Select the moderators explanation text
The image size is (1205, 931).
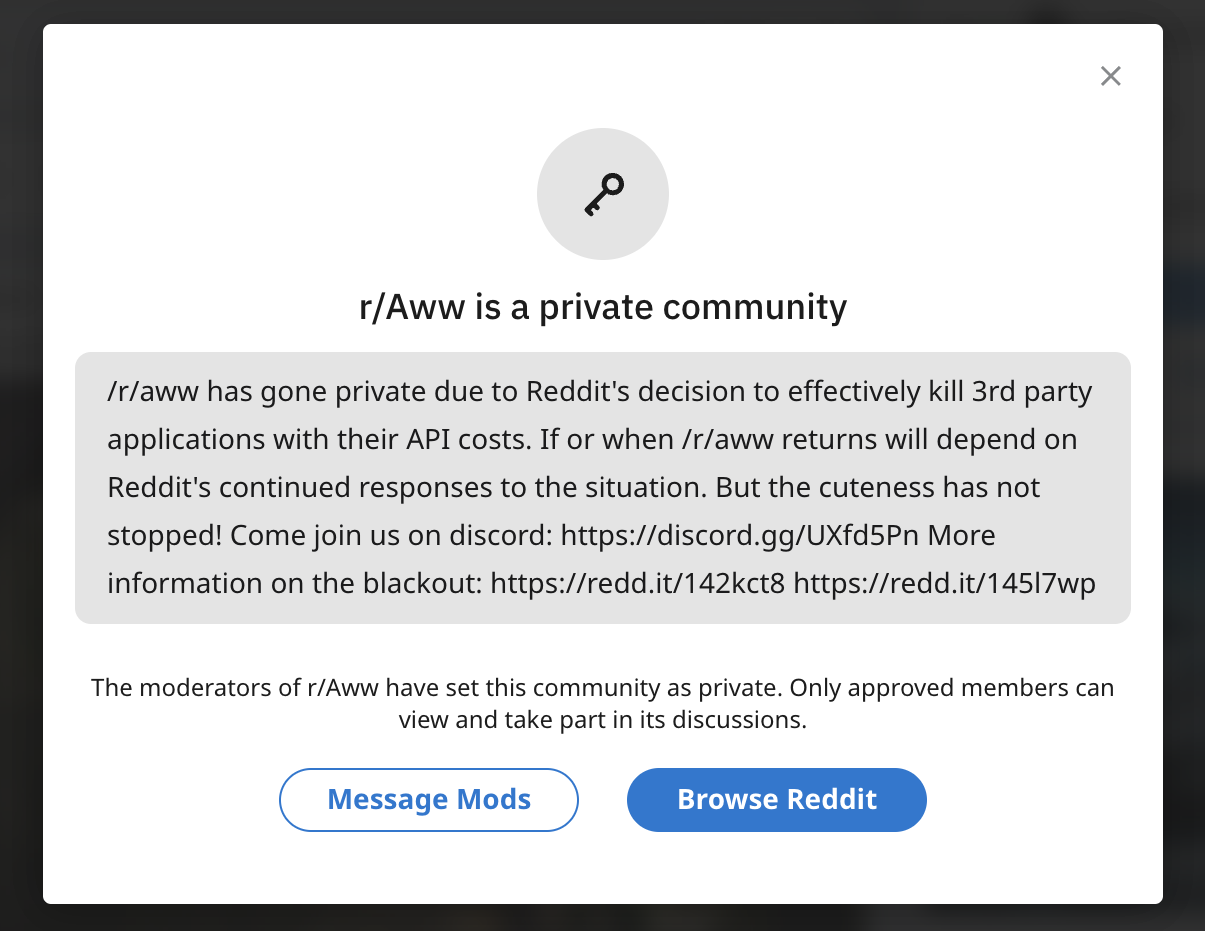pyautogui.click(x=602, y=701)
